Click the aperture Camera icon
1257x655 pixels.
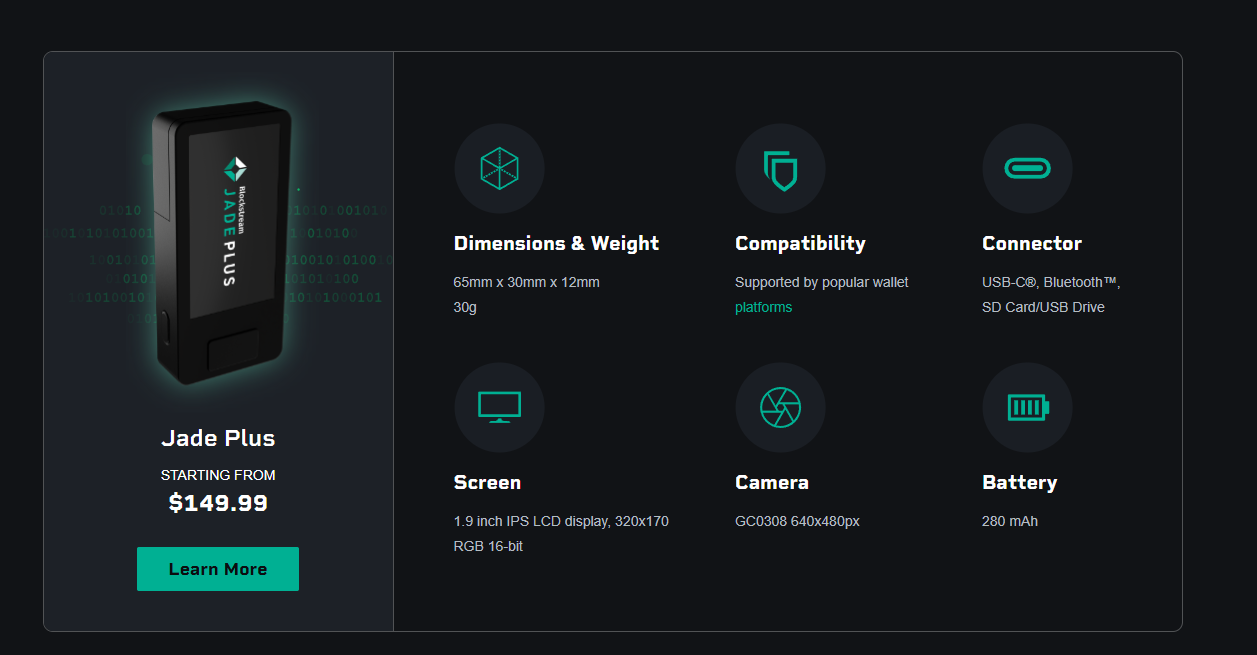tap(780, 407)
